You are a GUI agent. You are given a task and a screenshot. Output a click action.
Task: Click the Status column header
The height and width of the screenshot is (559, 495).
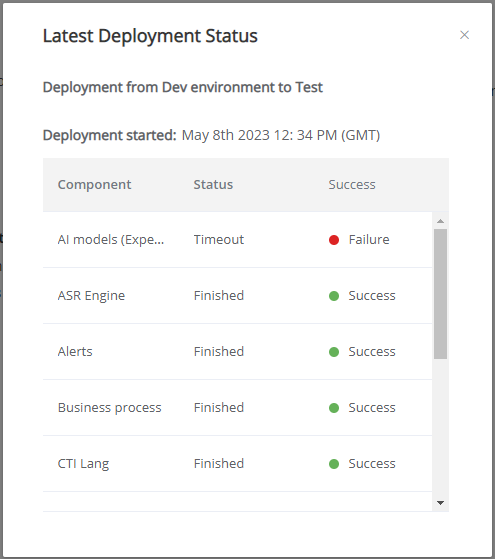click(x=213, y=185)
